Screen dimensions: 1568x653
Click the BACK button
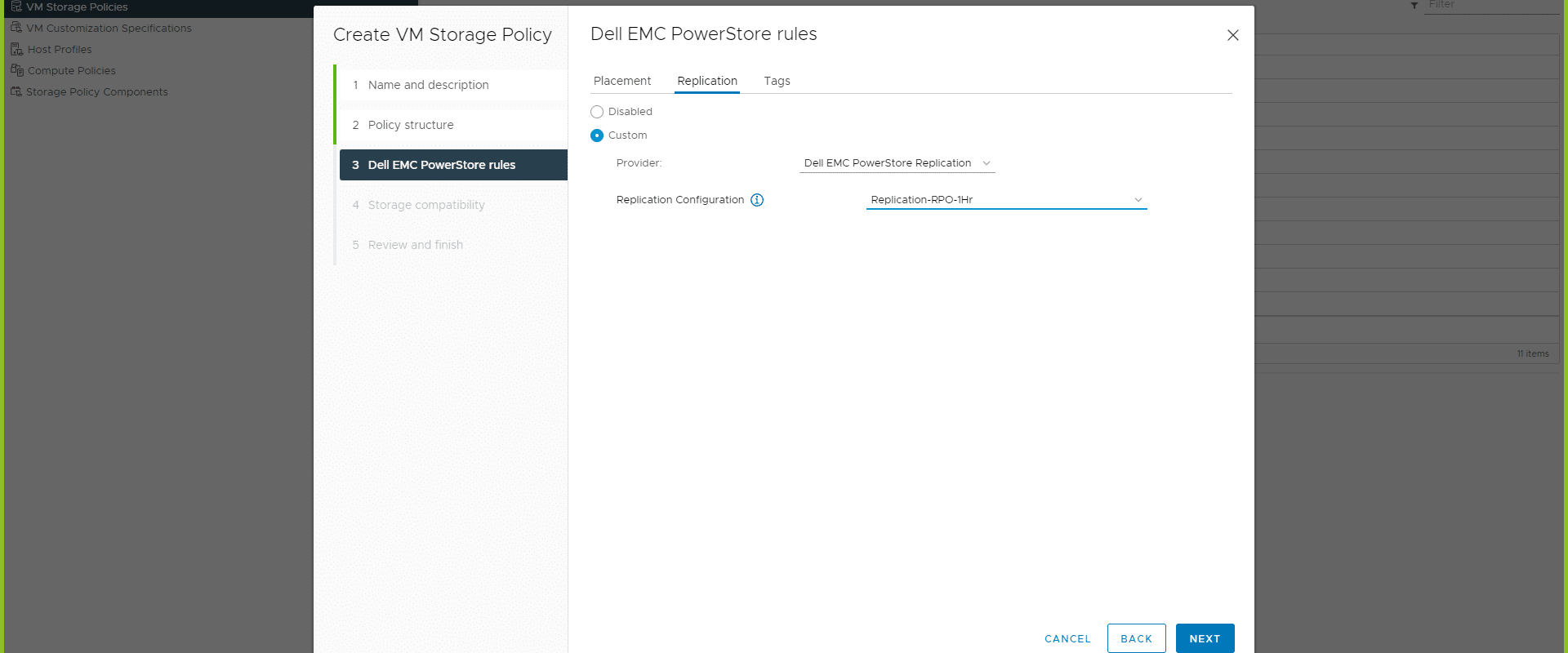coord(1136,638)
